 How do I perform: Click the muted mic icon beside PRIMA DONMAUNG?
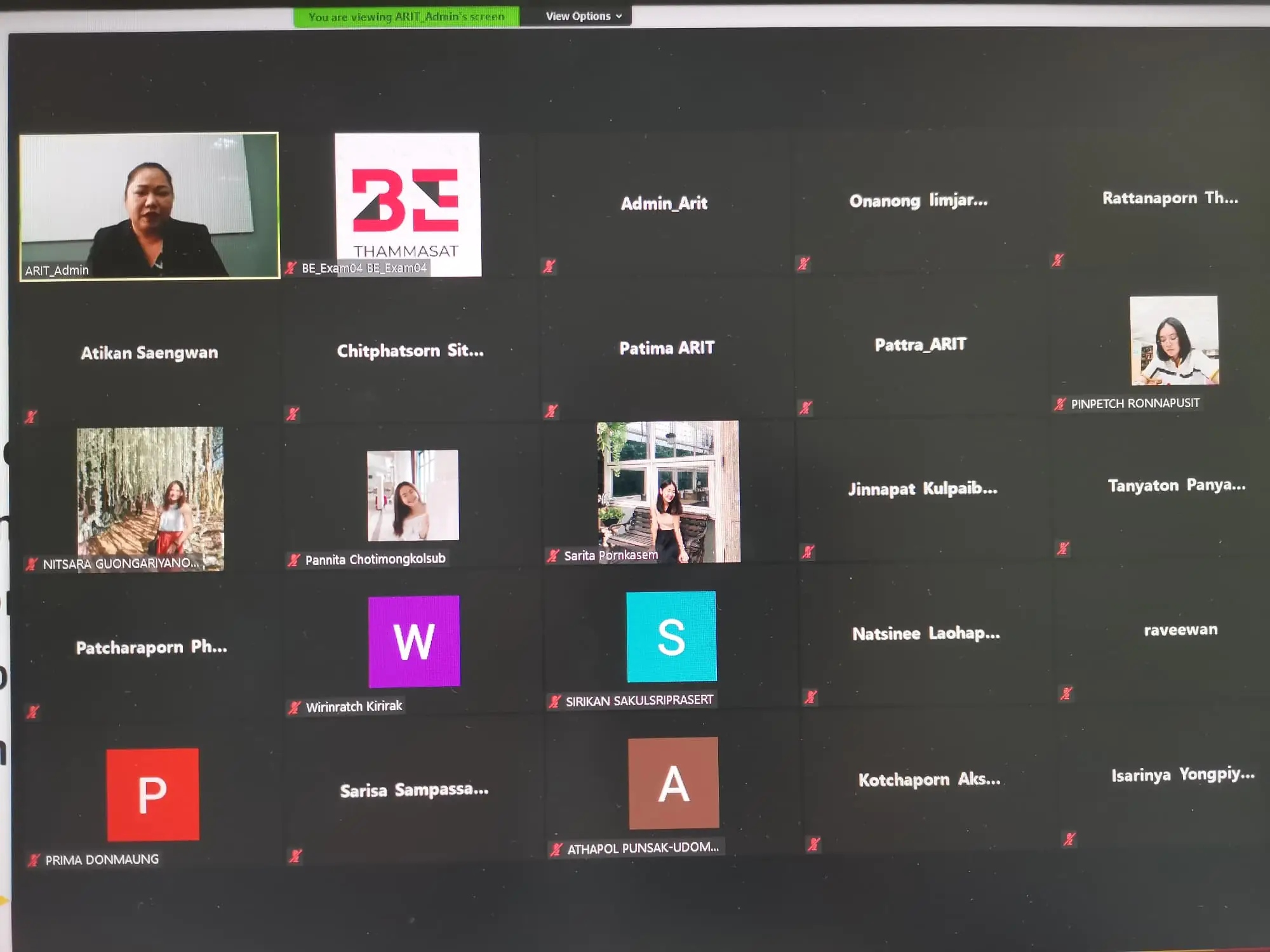coord(34,861)
